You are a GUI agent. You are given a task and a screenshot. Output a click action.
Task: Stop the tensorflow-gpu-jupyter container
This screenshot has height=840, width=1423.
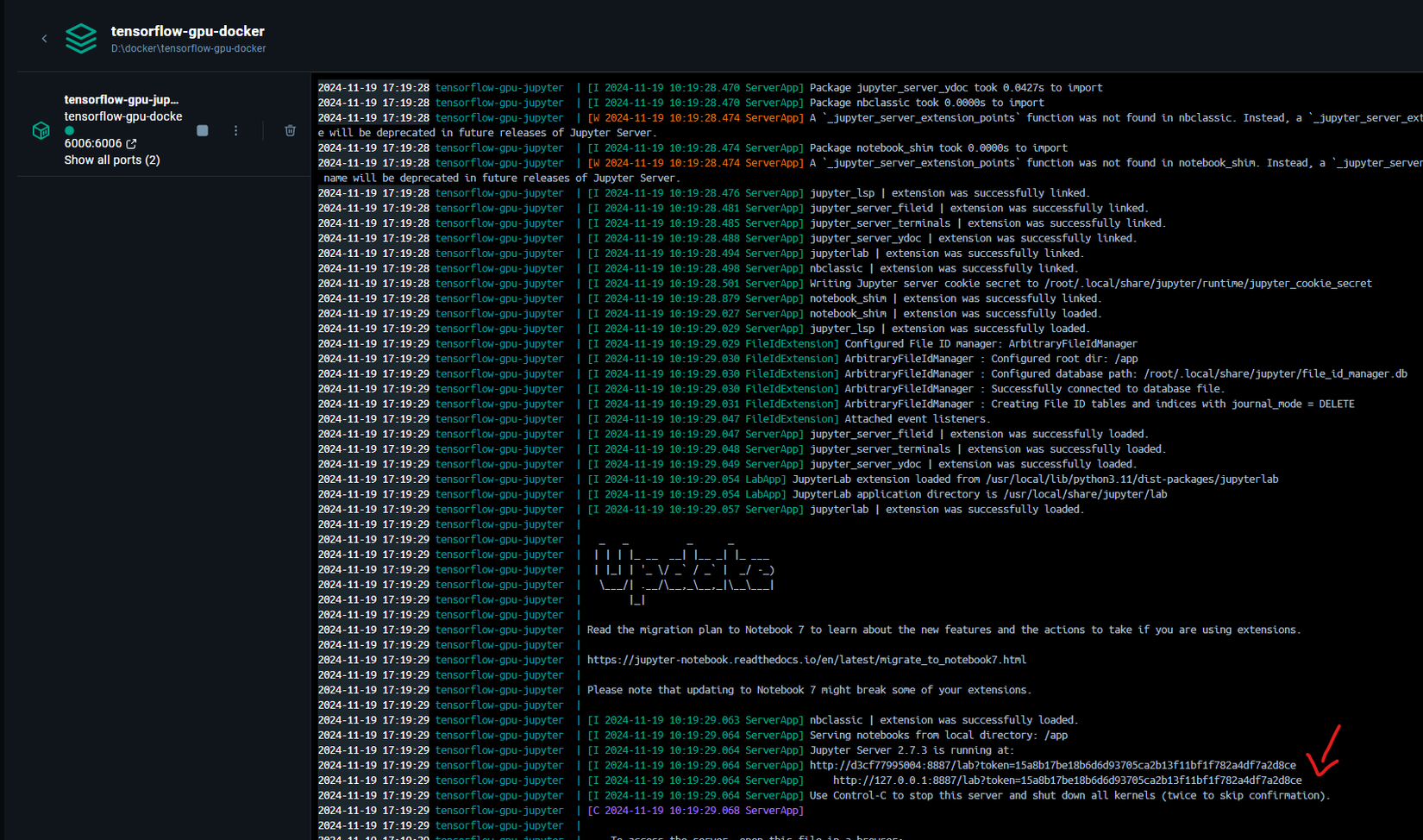tap(203, 130)
